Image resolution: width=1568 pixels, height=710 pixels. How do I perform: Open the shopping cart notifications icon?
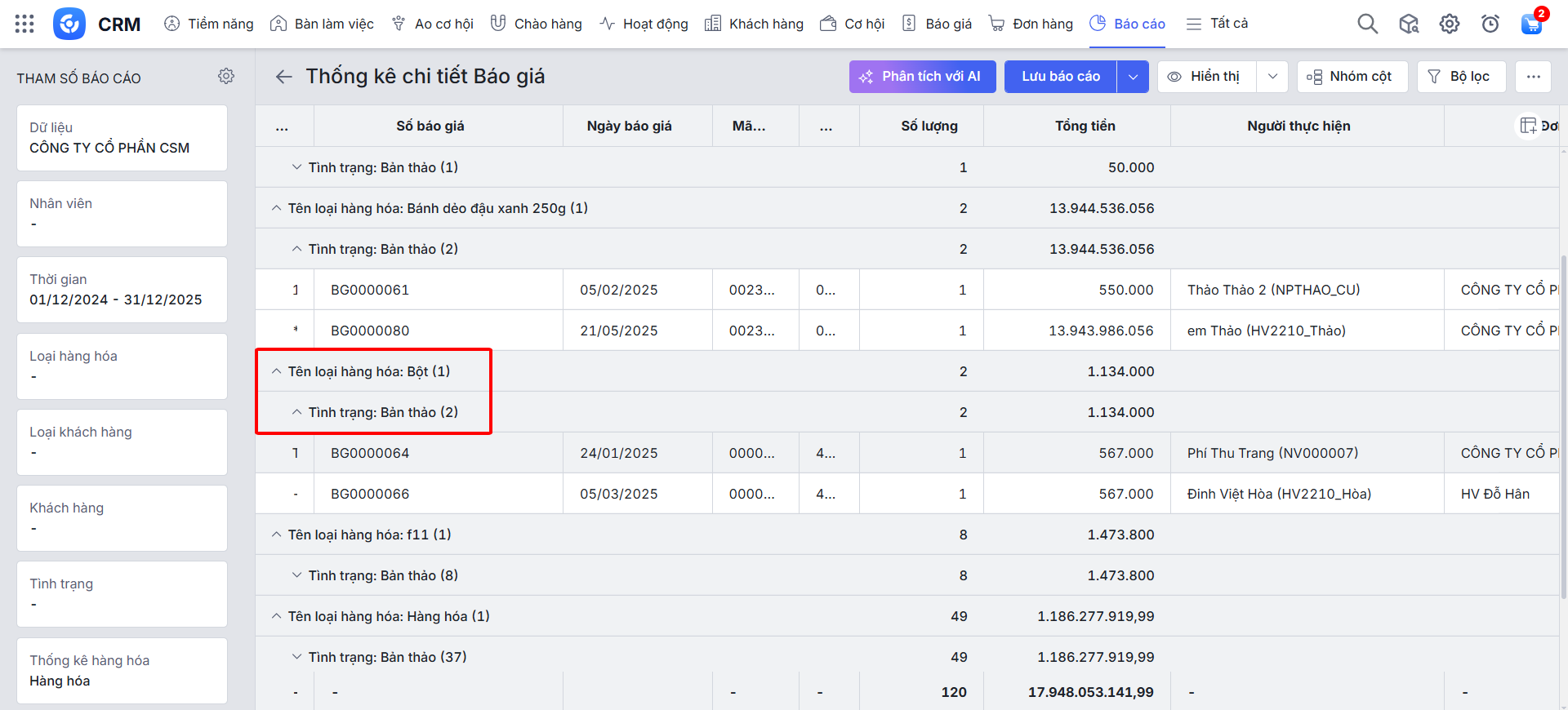(x=1531, y=24)
